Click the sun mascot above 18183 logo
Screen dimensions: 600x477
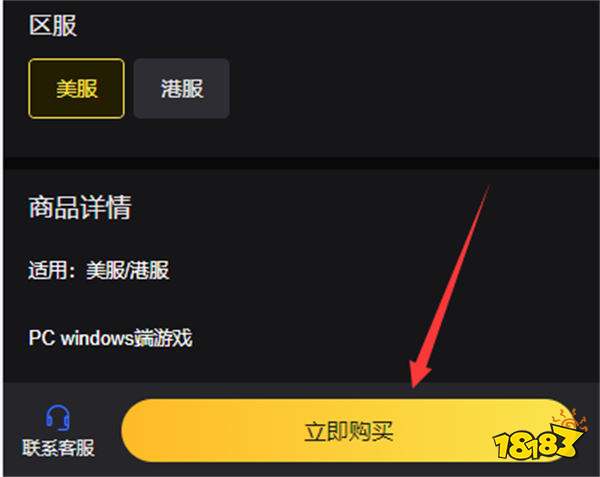pyautogui.click(x=570, y=422)
